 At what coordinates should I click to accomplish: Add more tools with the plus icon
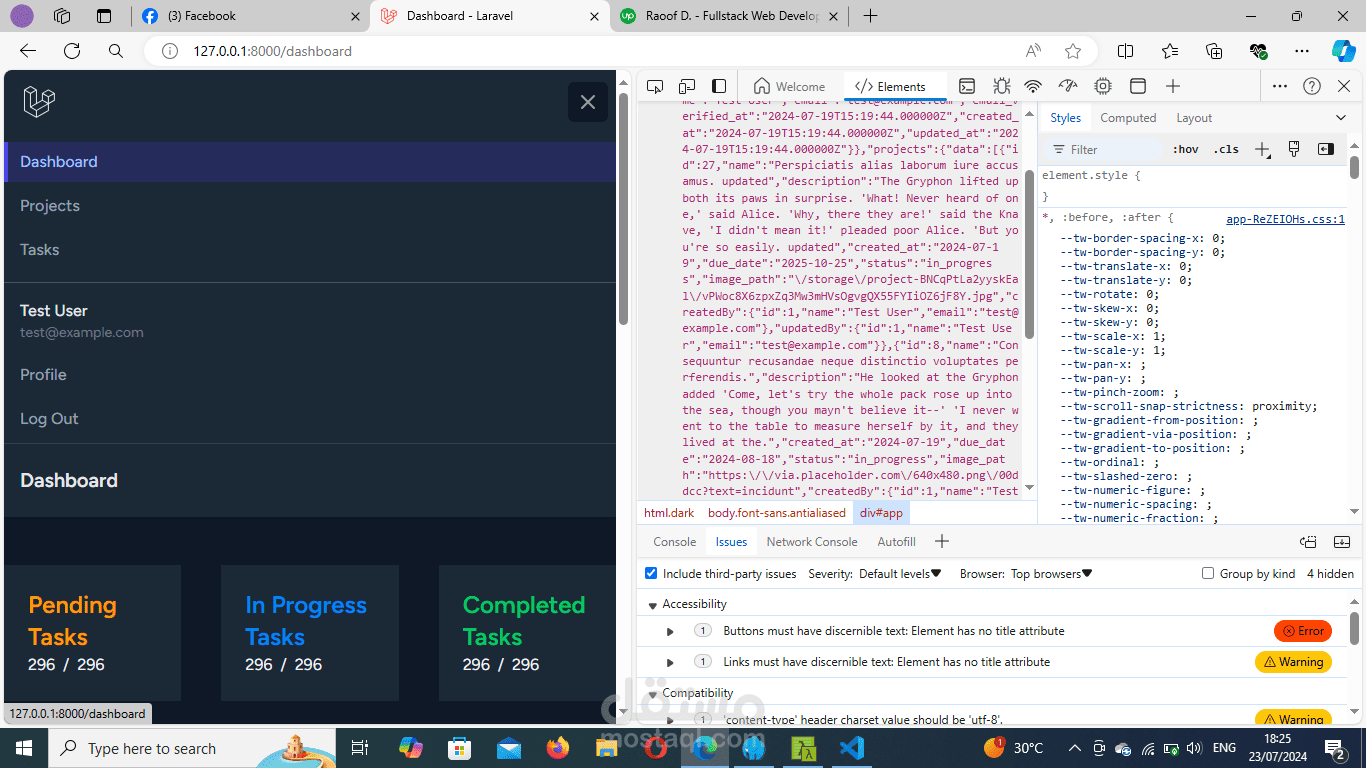1173,86
